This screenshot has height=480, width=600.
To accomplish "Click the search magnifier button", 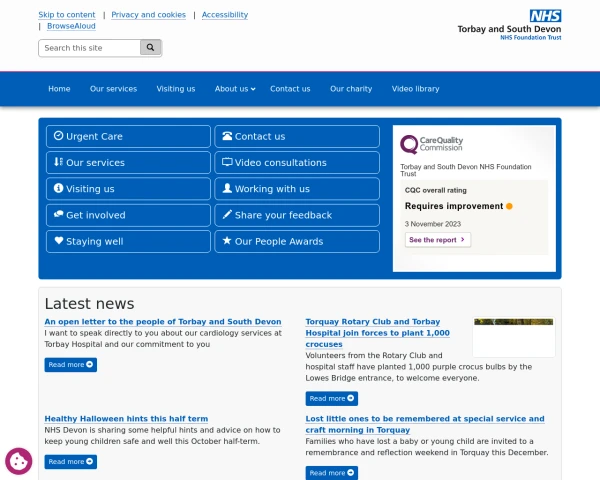I will click(150, 47).
